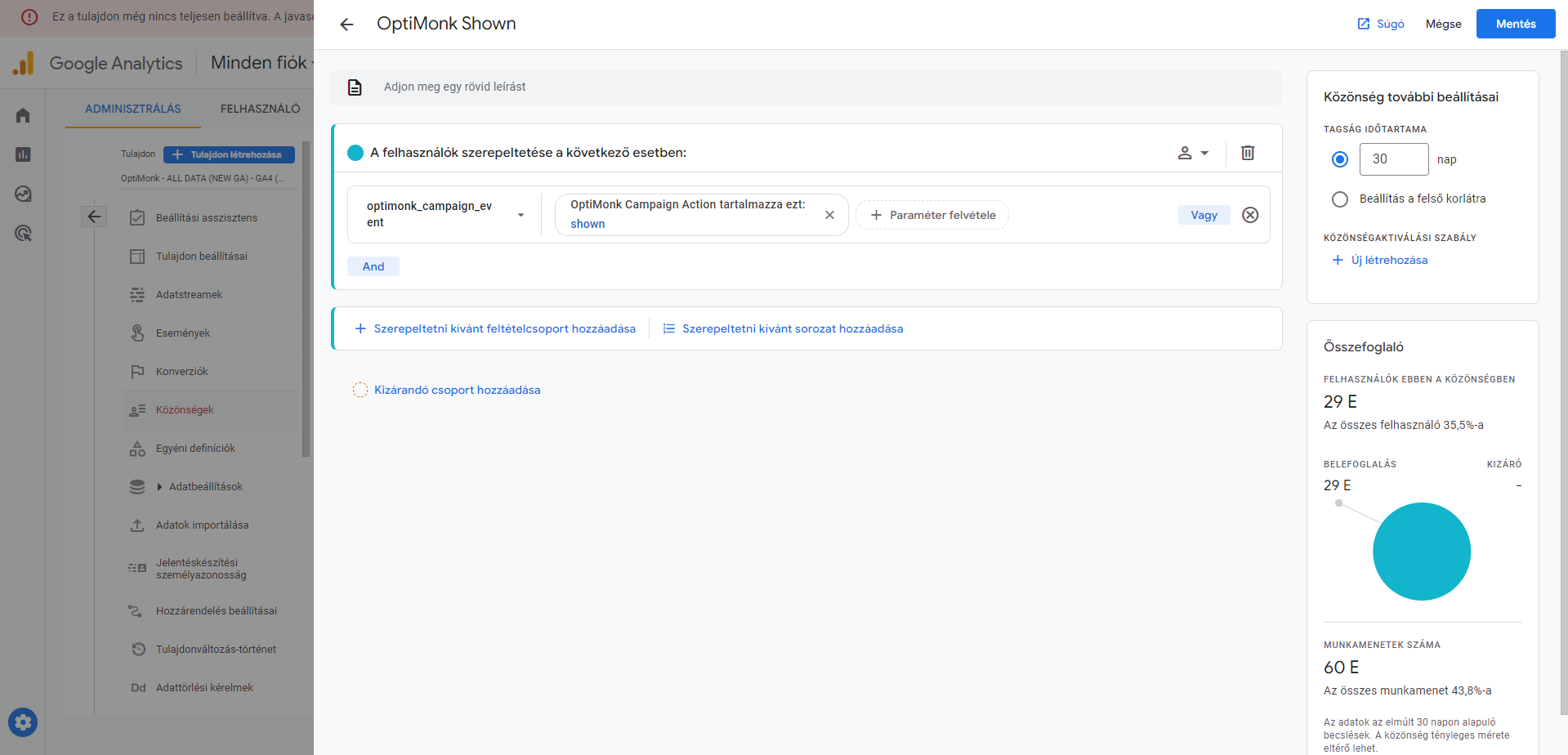This screenshot has width=1568, height=755.
Task: Open the Explore icon in the left sidebar
Action: [23, 194]
